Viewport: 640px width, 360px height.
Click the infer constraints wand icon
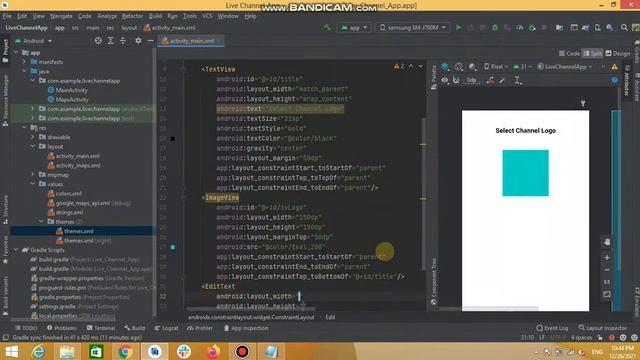click(x=502, y=80)
